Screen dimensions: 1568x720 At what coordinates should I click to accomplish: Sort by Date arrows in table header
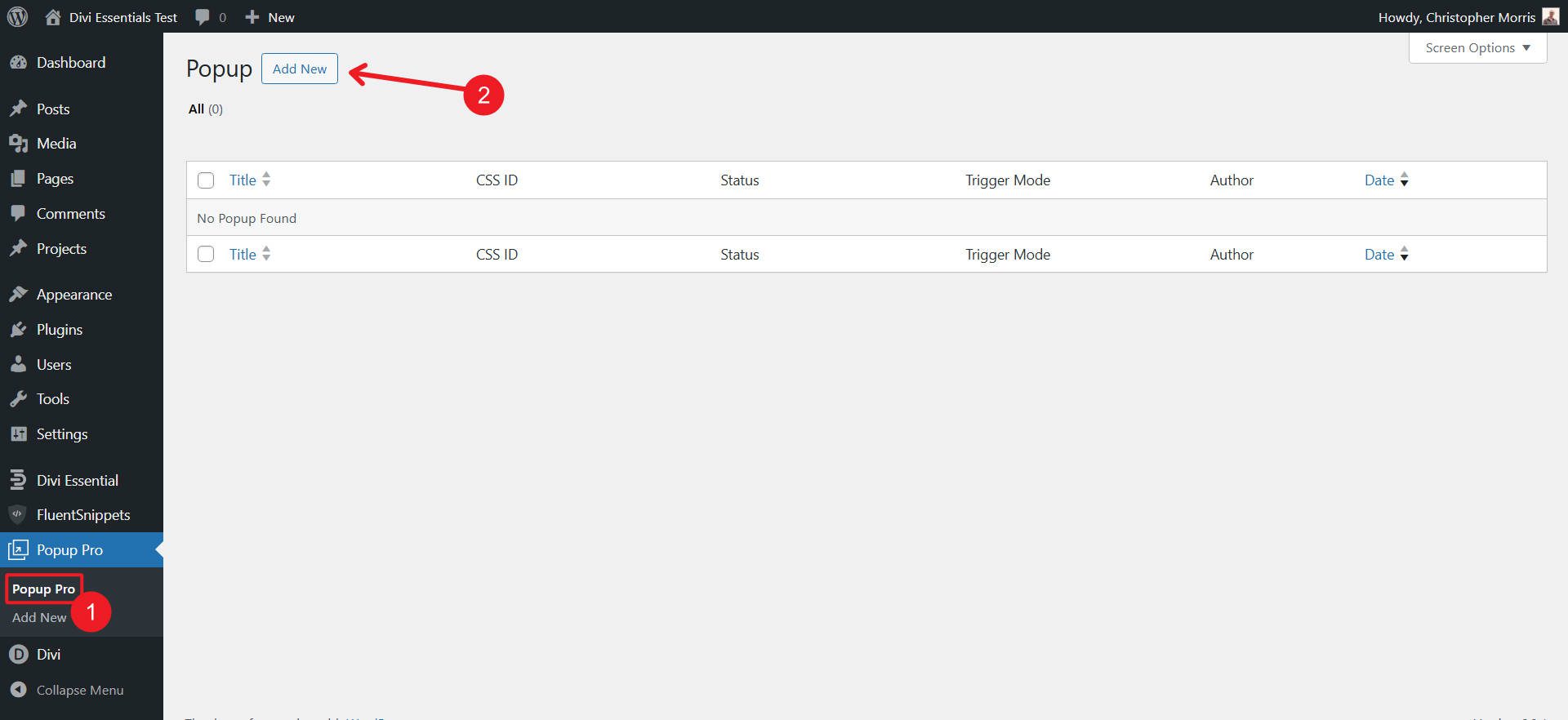pyautogui.click(x=1404, y=180)
